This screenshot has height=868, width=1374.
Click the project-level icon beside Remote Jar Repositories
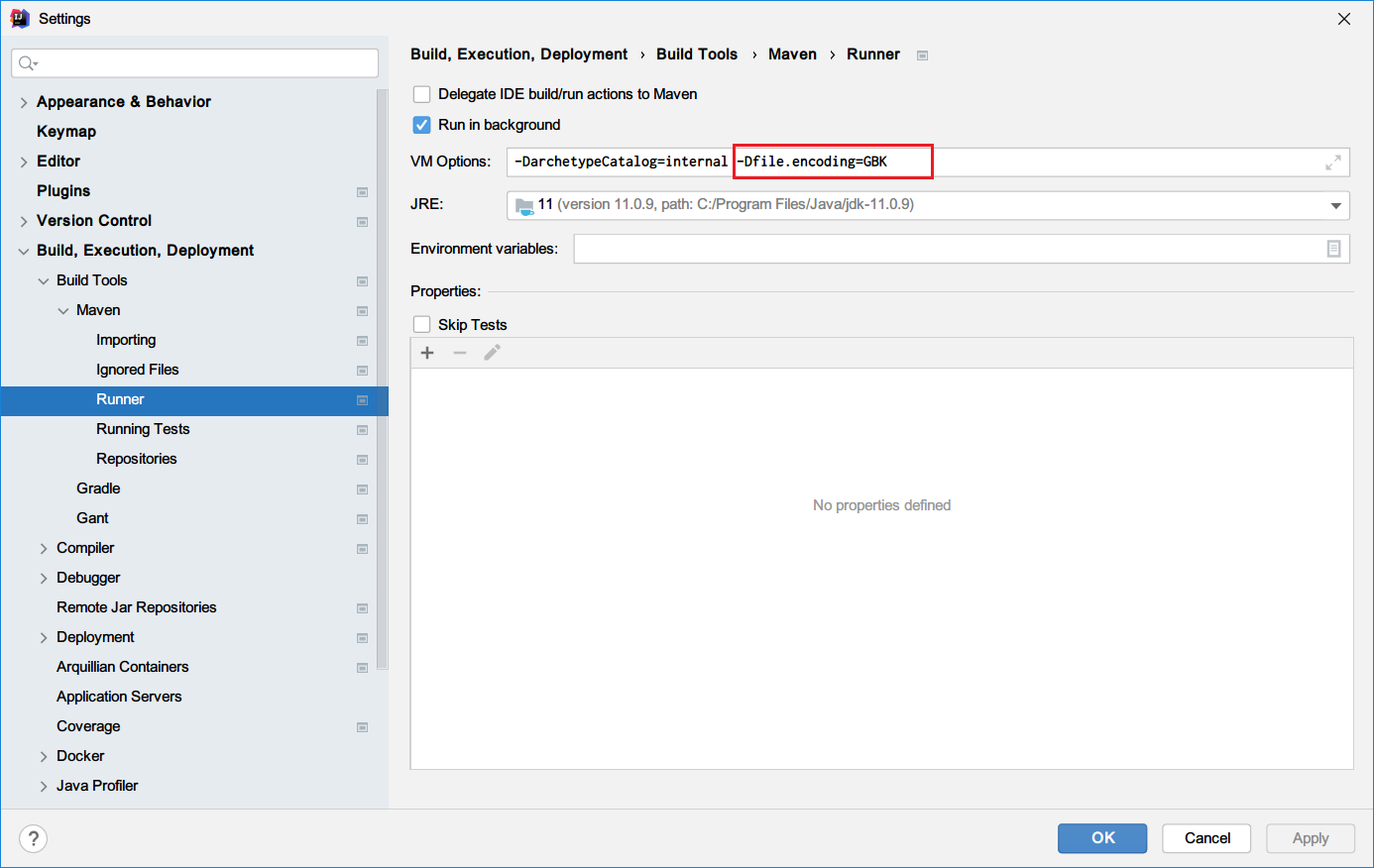(x=363, y=608)
